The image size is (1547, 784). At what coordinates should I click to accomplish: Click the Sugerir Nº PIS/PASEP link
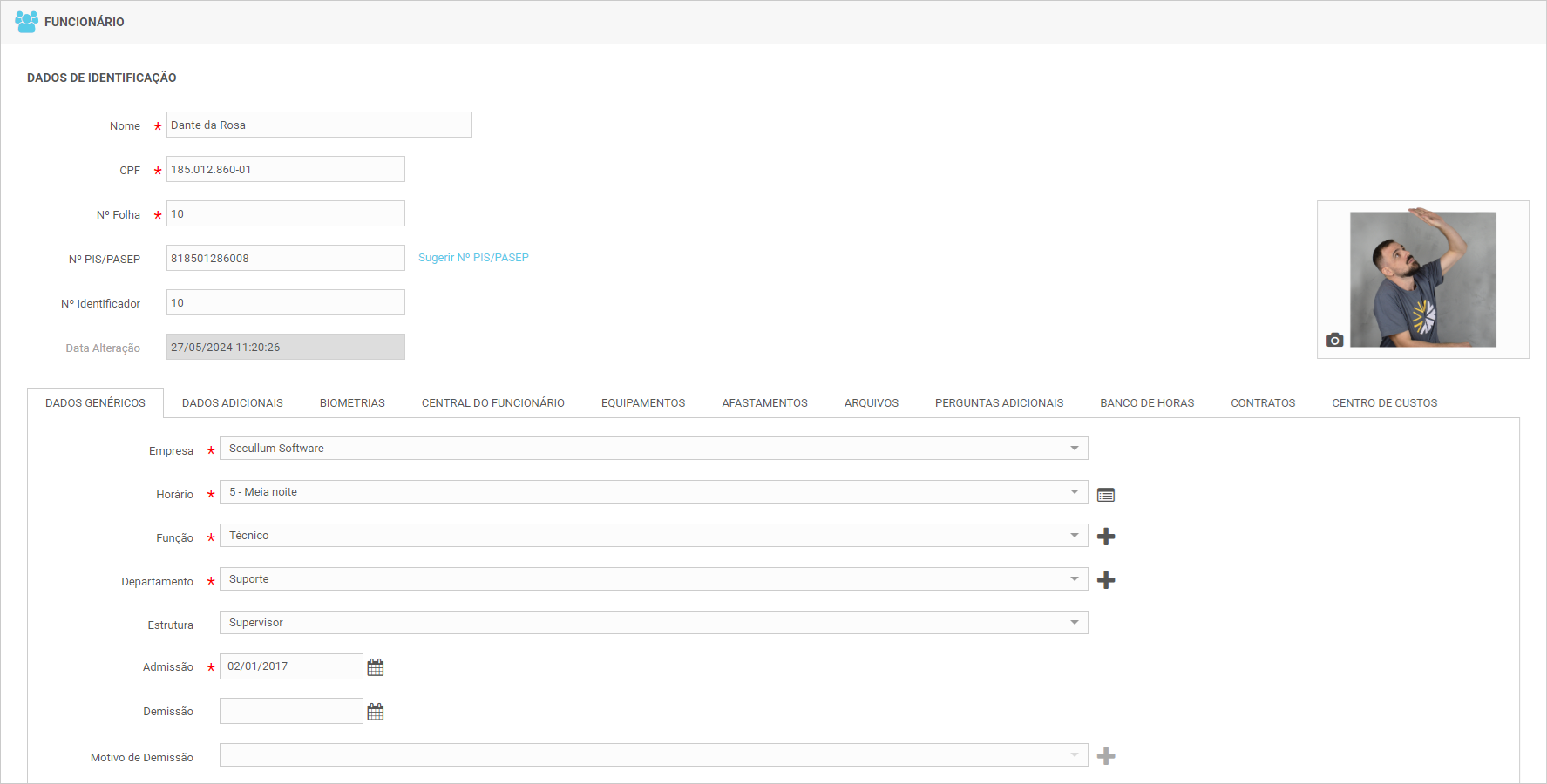click(473, 258)
